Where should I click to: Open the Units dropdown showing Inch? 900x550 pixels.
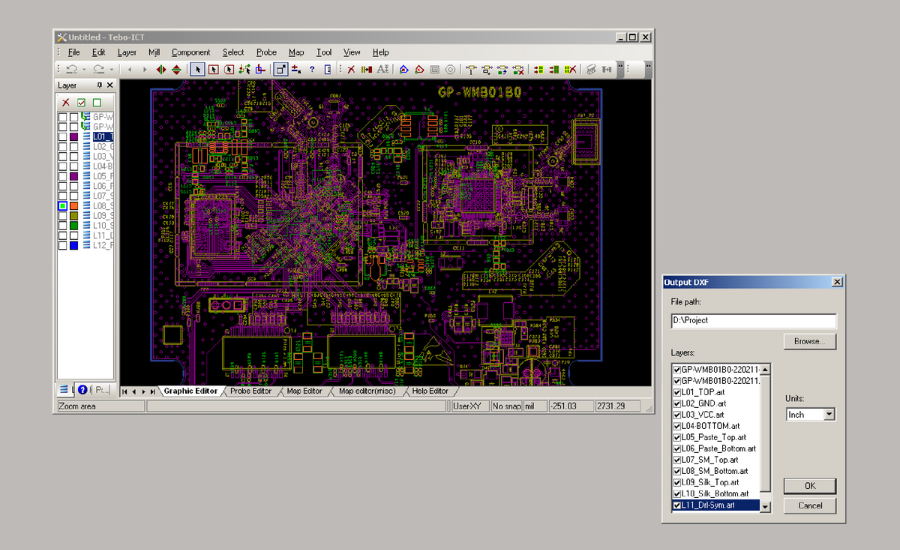point(830,414)
